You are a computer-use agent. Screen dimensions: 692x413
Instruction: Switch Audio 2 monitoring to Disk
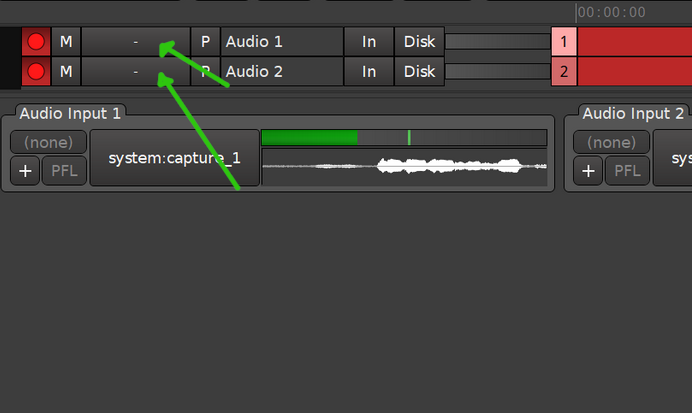[x=420, y=72]
